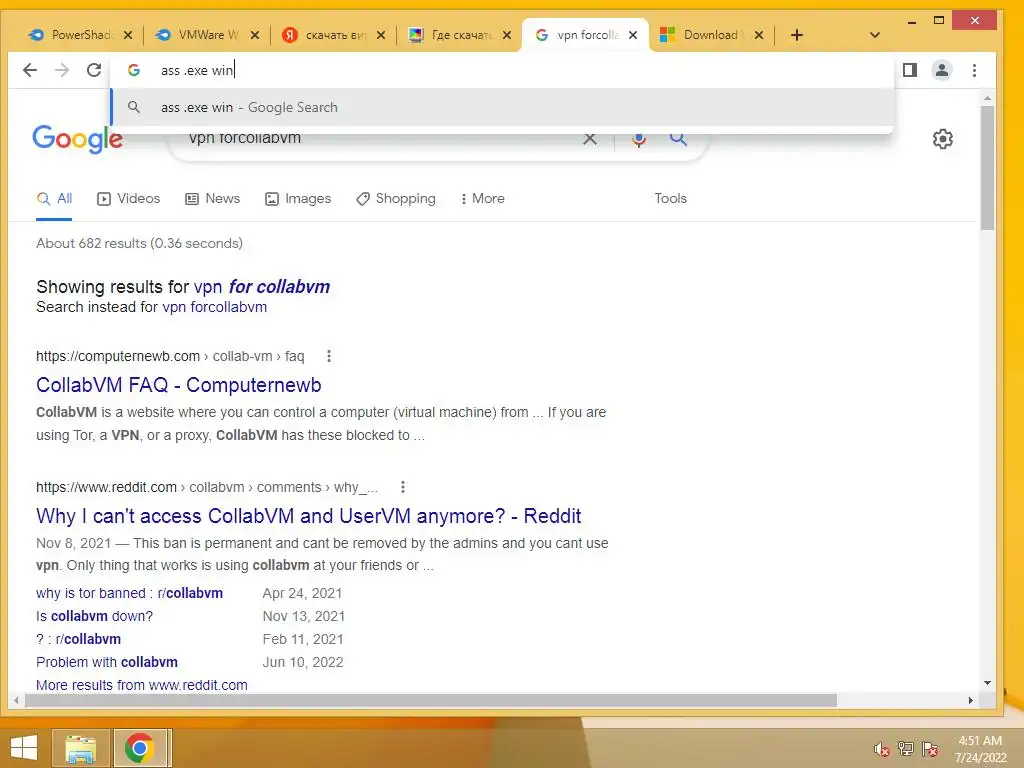Switch to News results
This screenshot has height=768, width=1024.
213,199
